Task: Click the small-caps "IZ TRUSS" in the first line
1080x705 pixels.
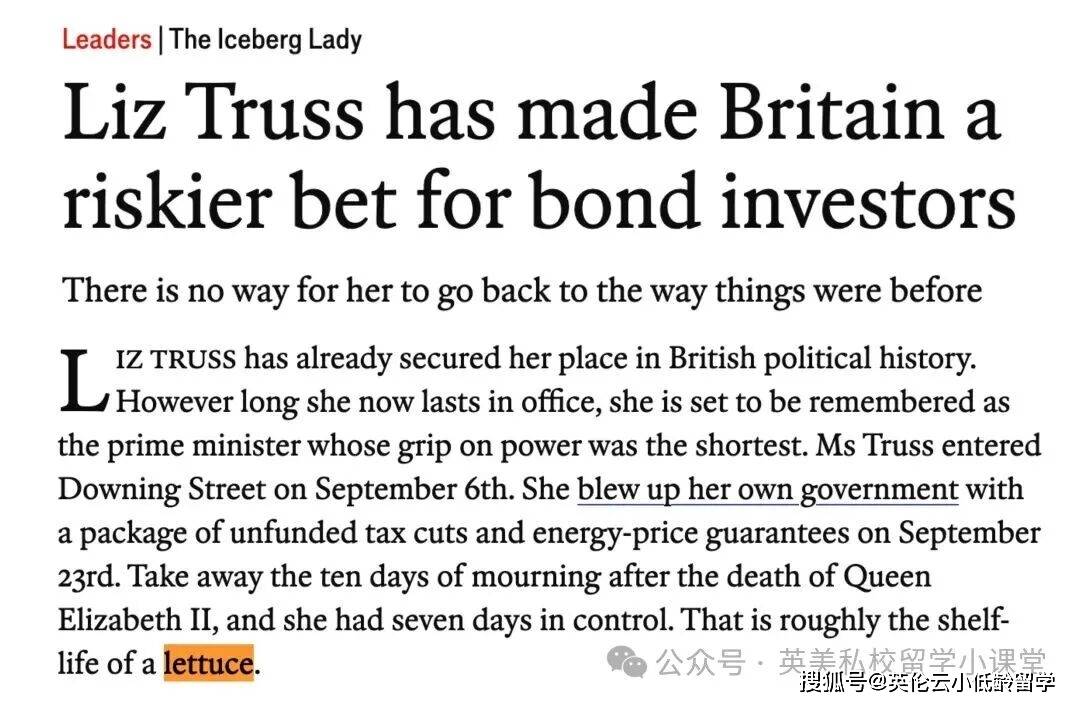Action: pos(178,359)
